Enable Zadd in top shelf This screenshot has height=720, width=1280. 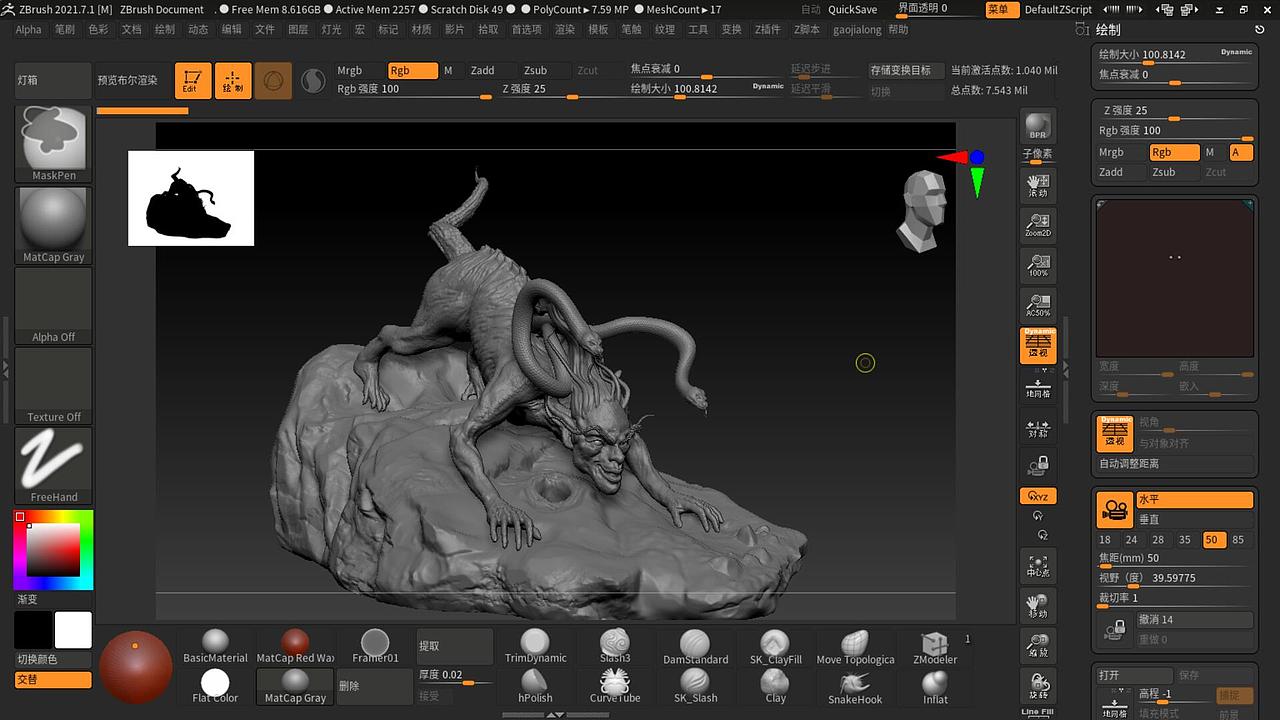(491, 71)
